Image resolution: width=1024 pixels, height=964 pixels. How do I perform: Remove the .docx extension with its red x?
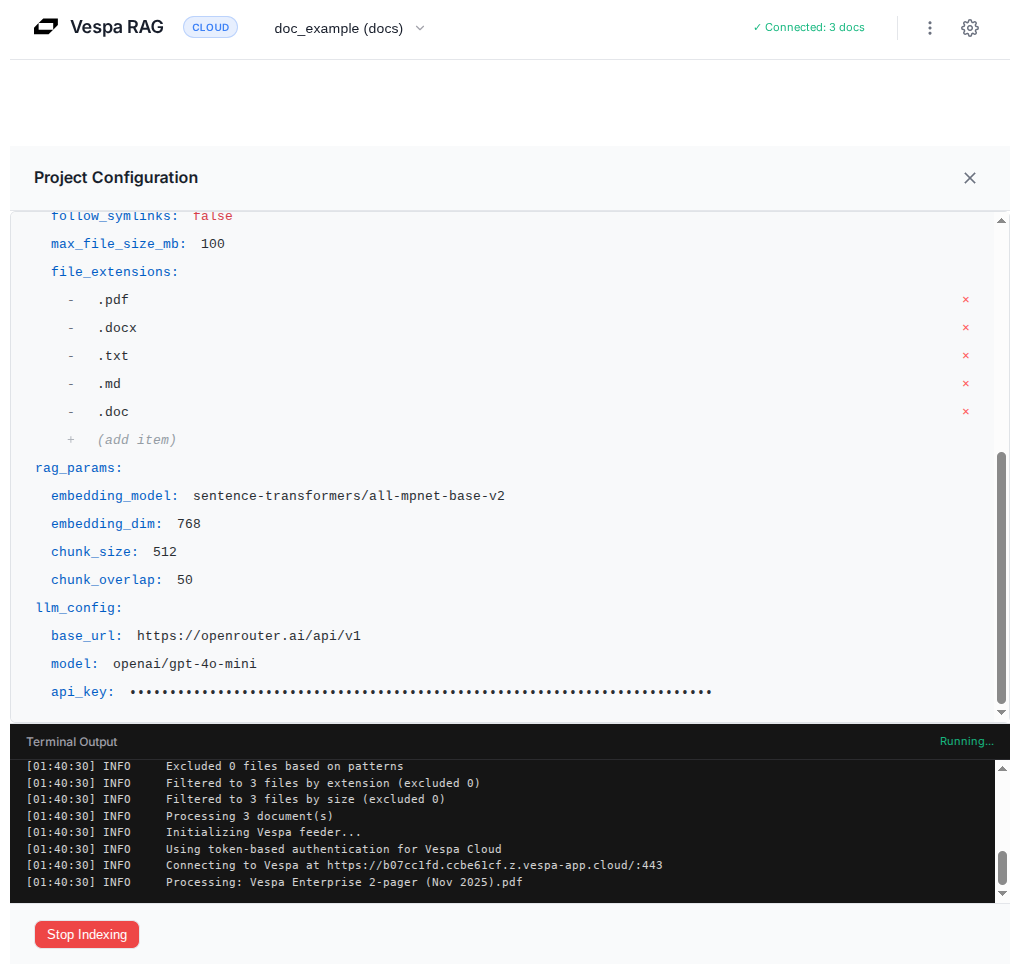(965, 327)
